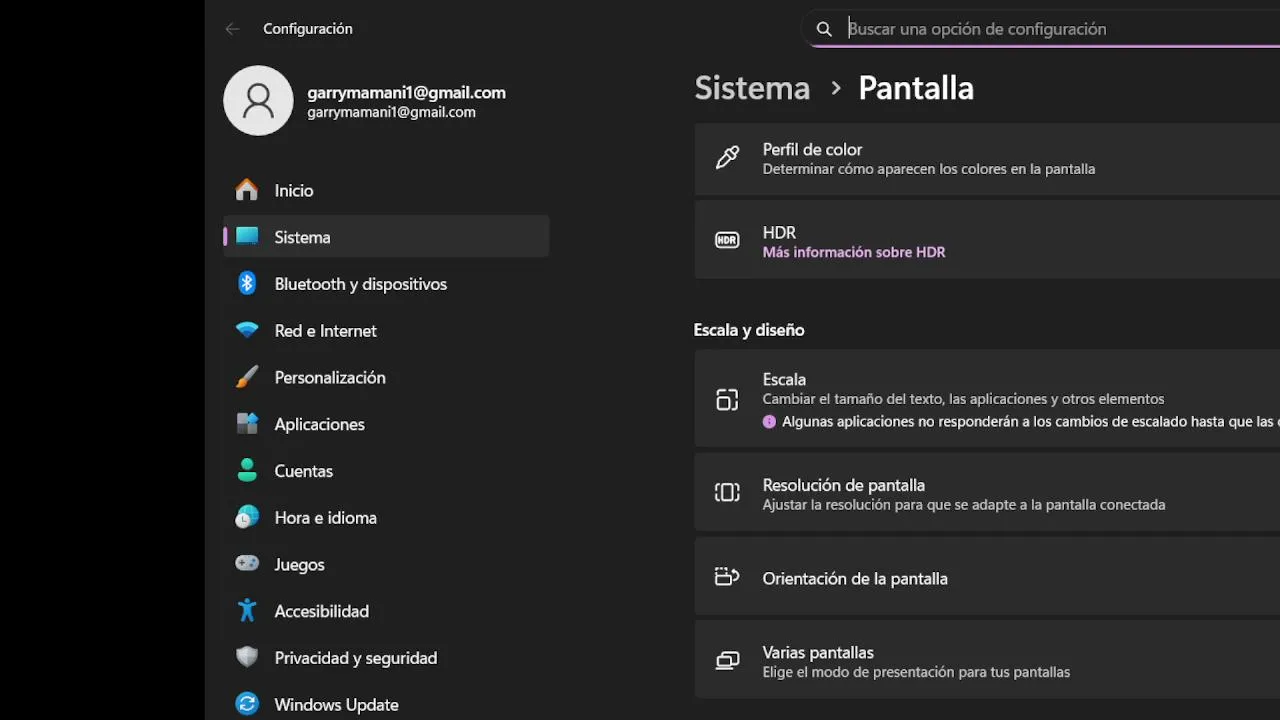
Task: Click the search magnifier icon
Action: click(824, 29)
